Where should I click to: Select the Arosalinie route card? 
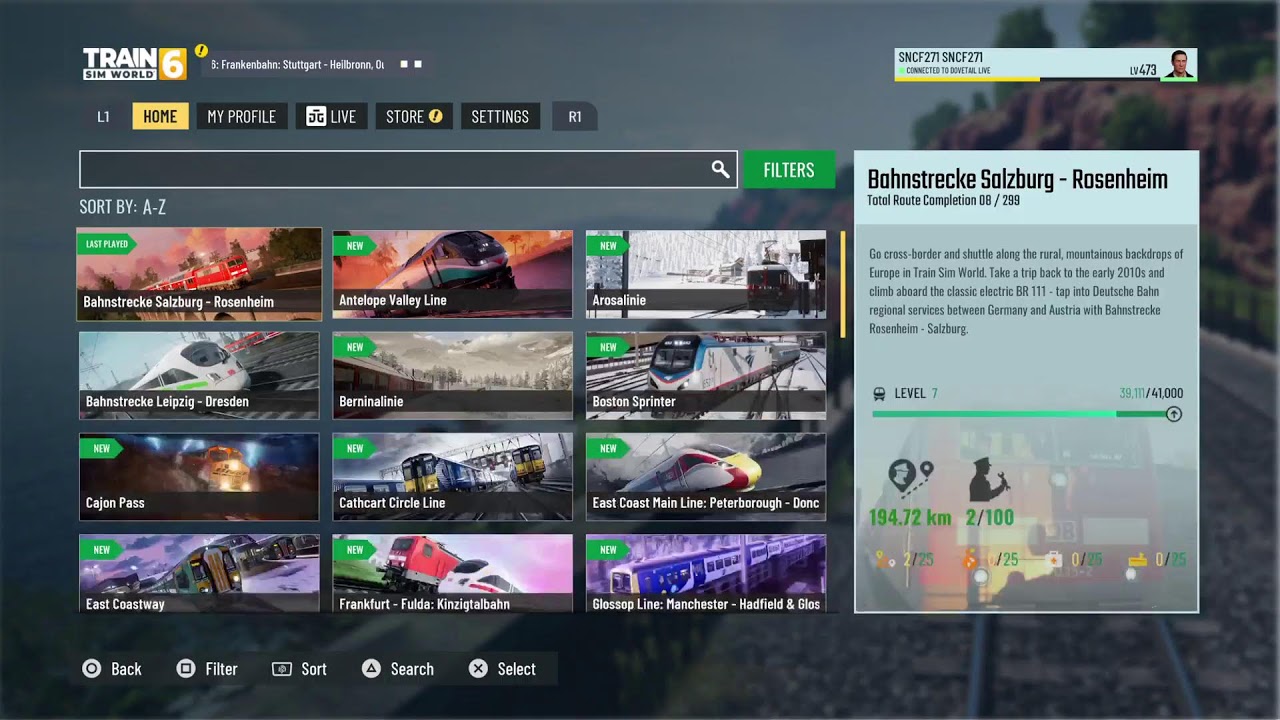click(x=706, y=274)
